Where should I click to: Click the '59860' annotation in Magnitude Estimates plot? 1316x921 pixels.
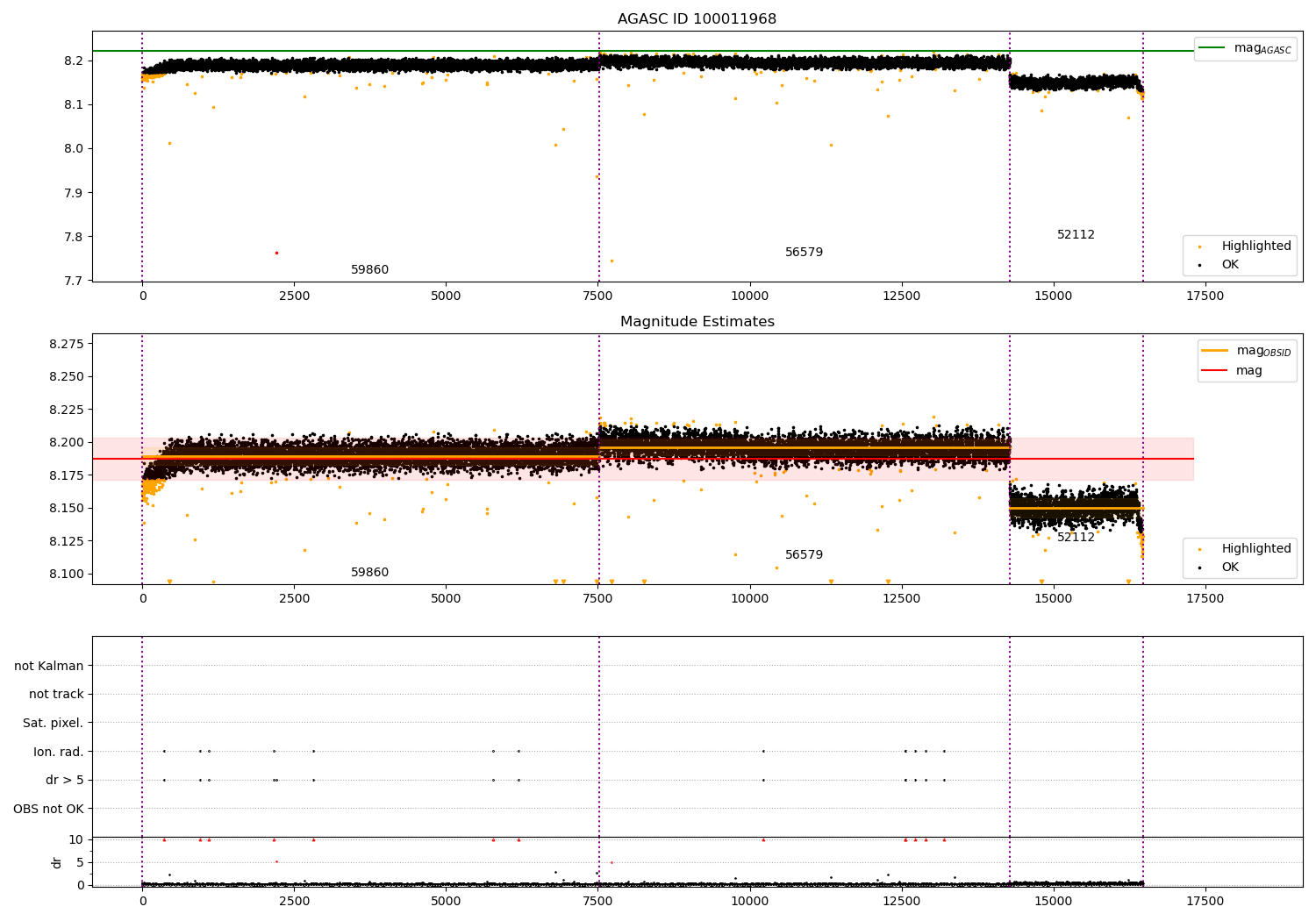[x=369, y=573]
